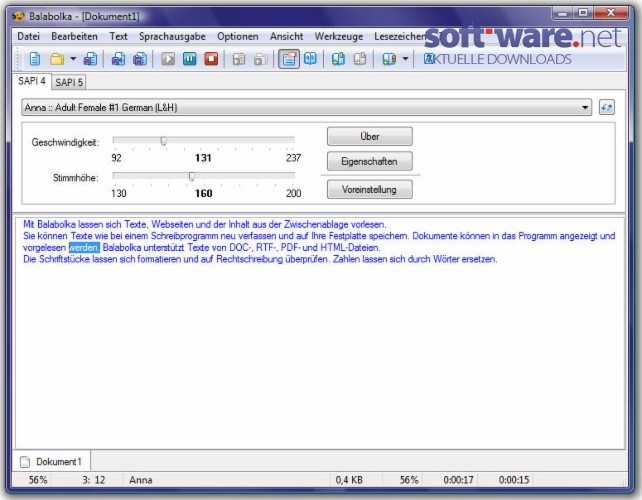
Task: Open the Datei menu
Action: pos(28,36)
